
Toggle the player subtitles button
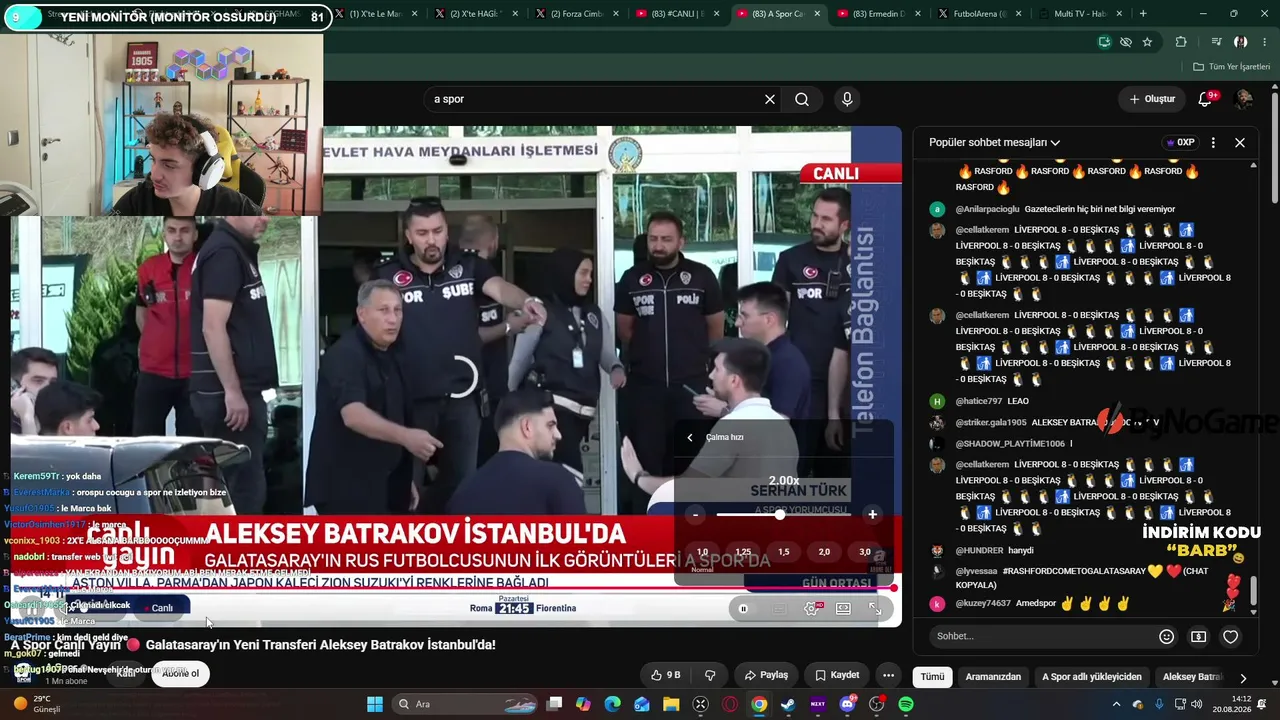click(779, 608)
